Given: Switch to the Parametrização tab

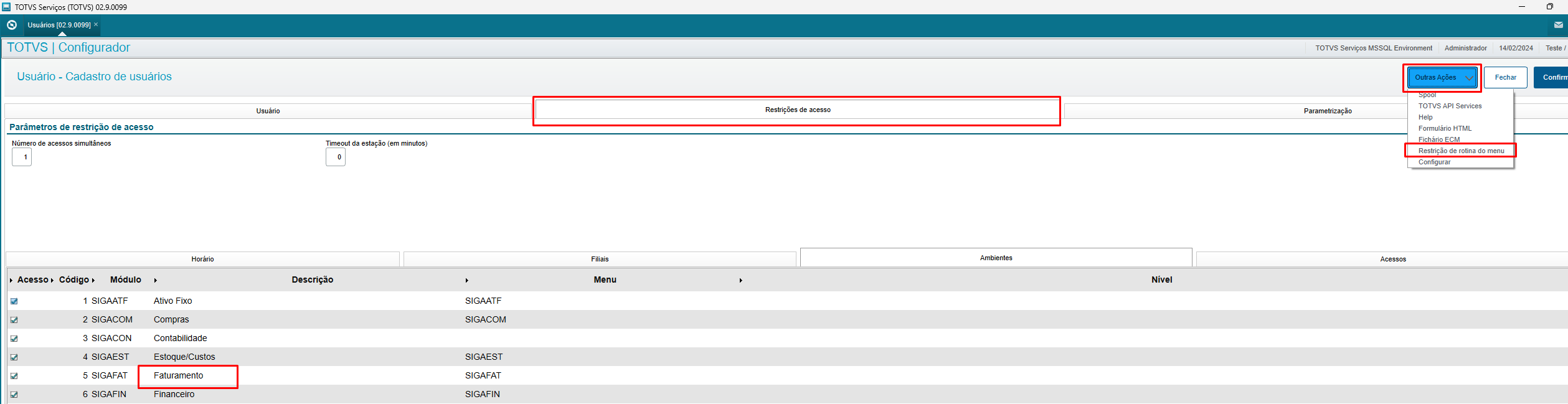Looking at the screenshot, I should pyautogui.click(x=1328, y=111).
